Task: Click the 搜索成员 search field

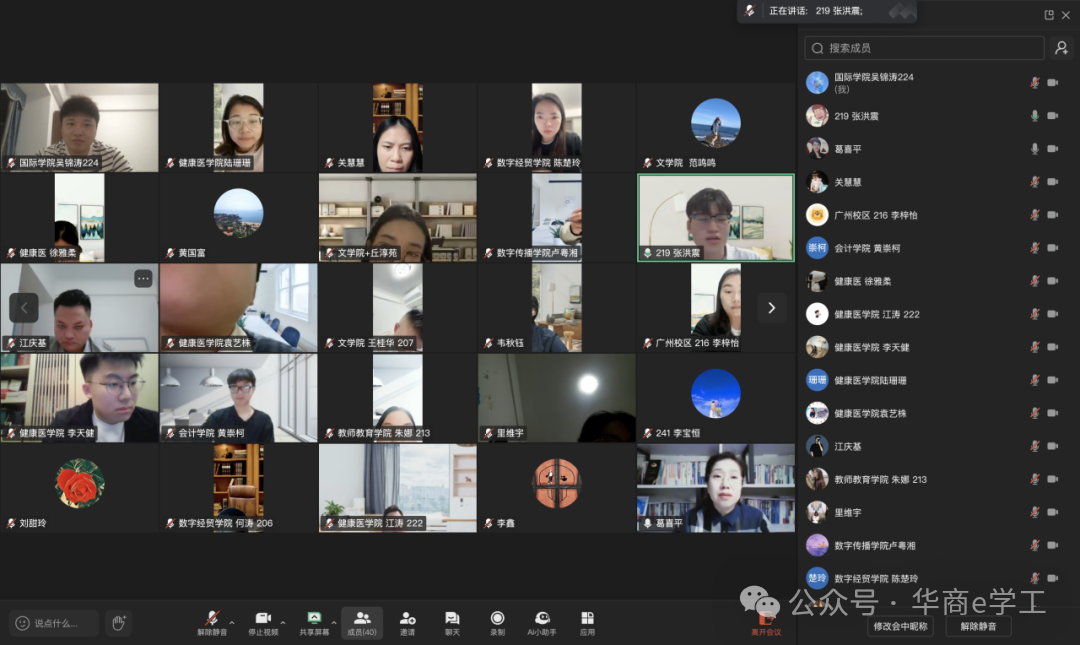Action: click(x=924, y=48)
